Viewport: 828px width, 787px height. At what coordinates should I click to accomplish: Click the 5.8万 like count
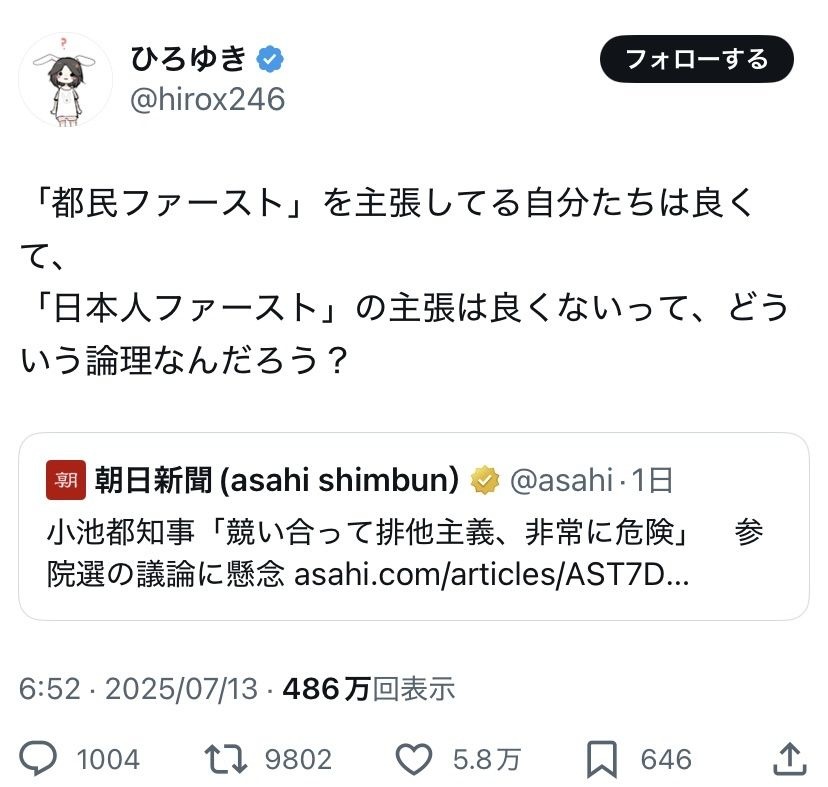[486, 760]
